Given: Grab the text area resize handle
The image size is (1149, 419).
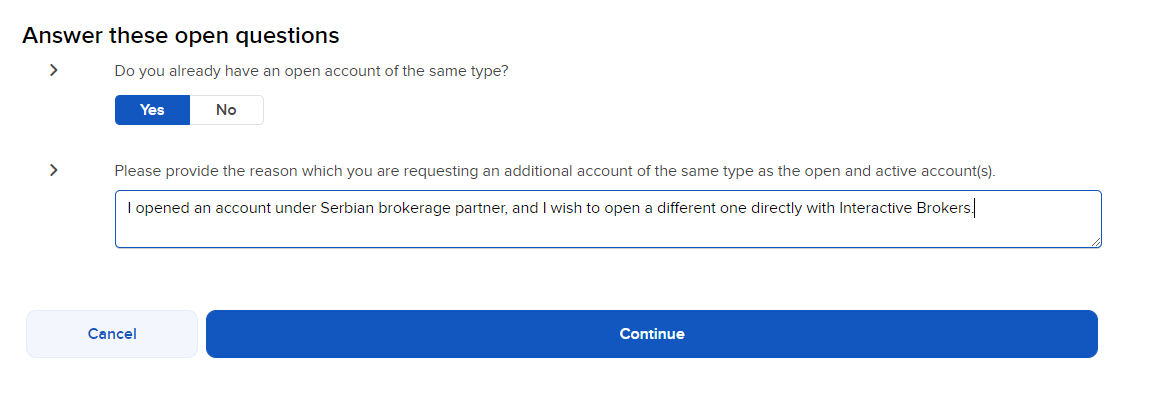Looking at the screenshot, I should click(1096, 242).
